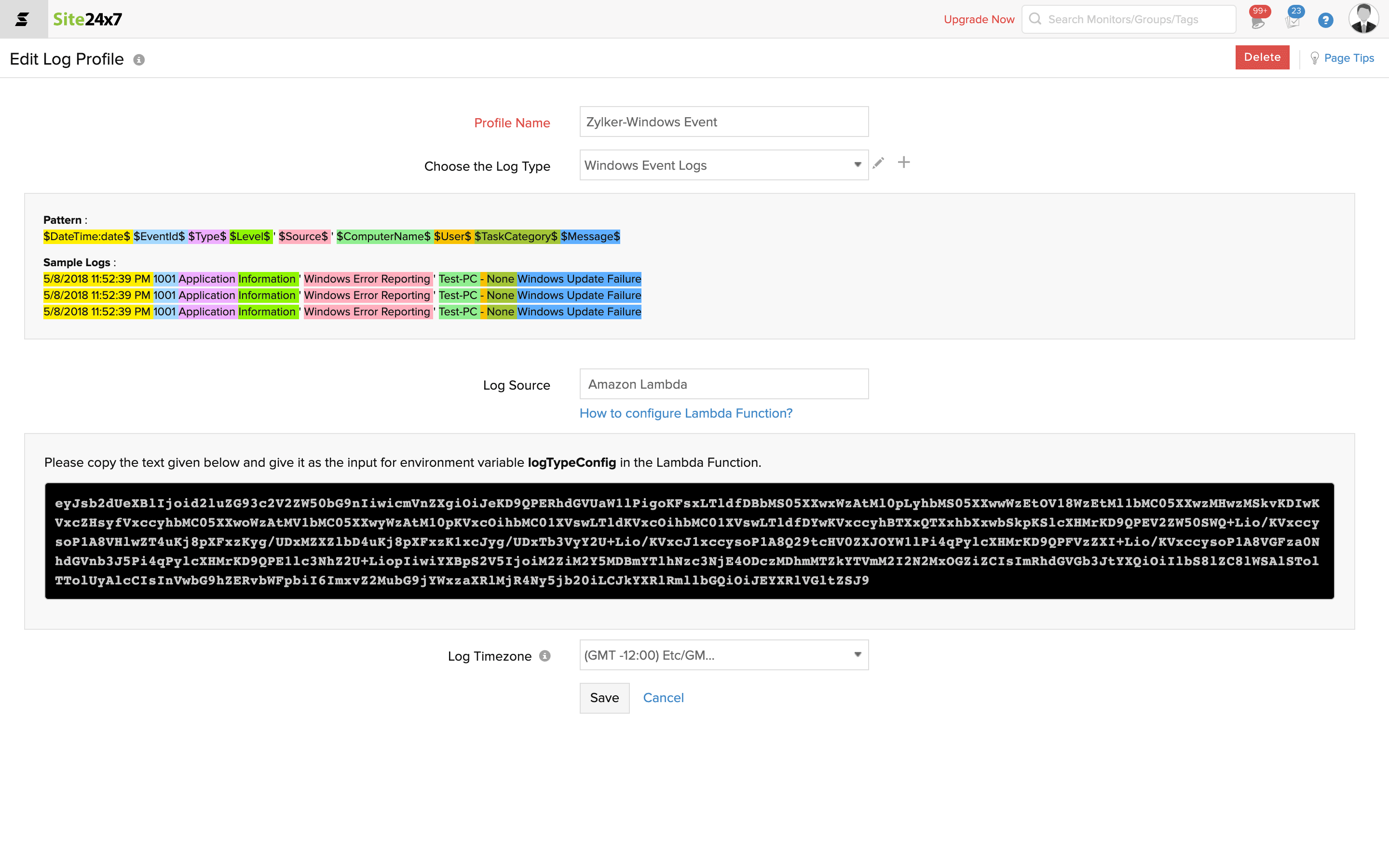Open the user profile avatar
This screenshot has width=1389, height=868.
(x=1363, y=19)
